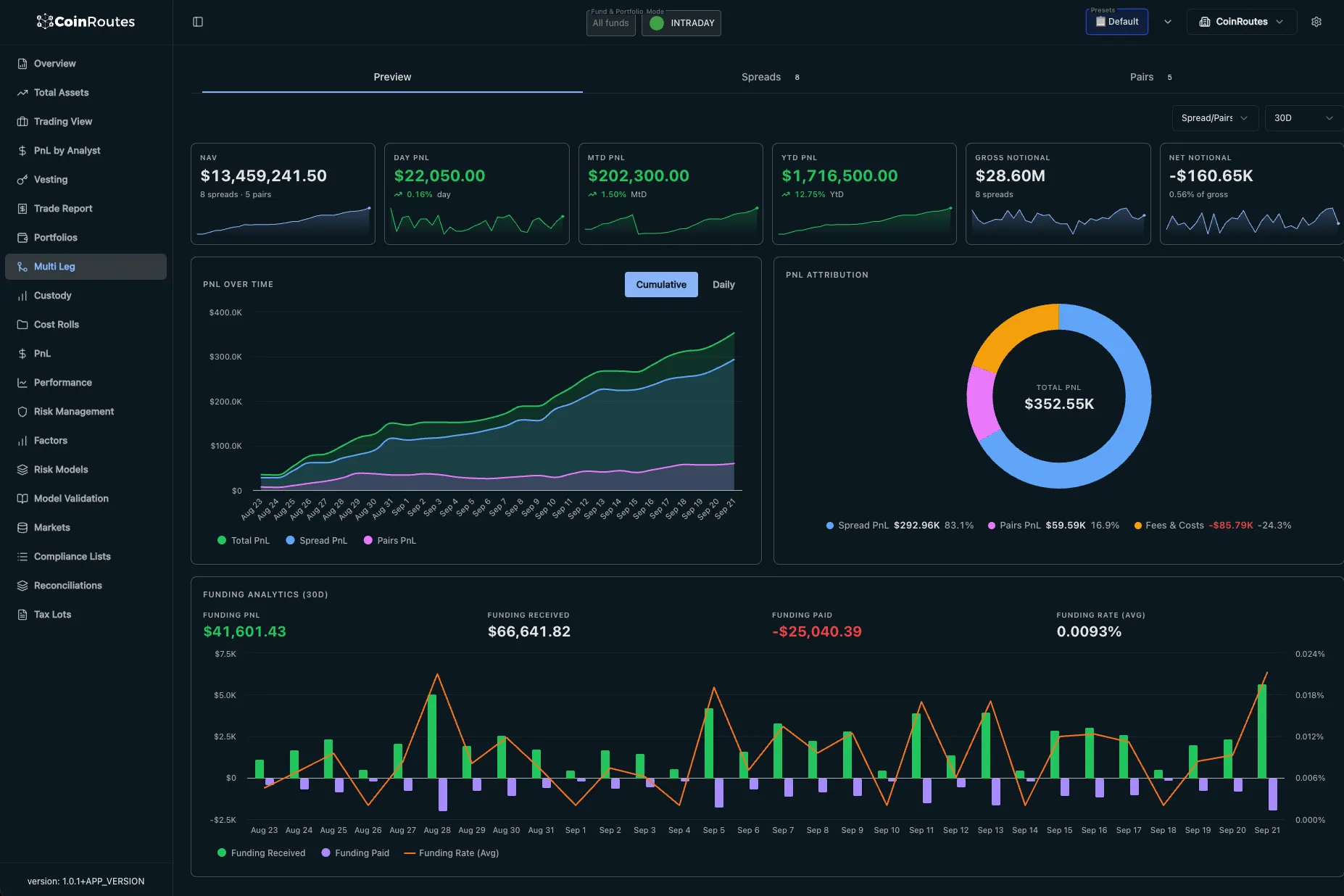The height and width of the screenshot is (896, 1344).
Task: Click the Vesting key icon
Action: [x=22, y=180]
